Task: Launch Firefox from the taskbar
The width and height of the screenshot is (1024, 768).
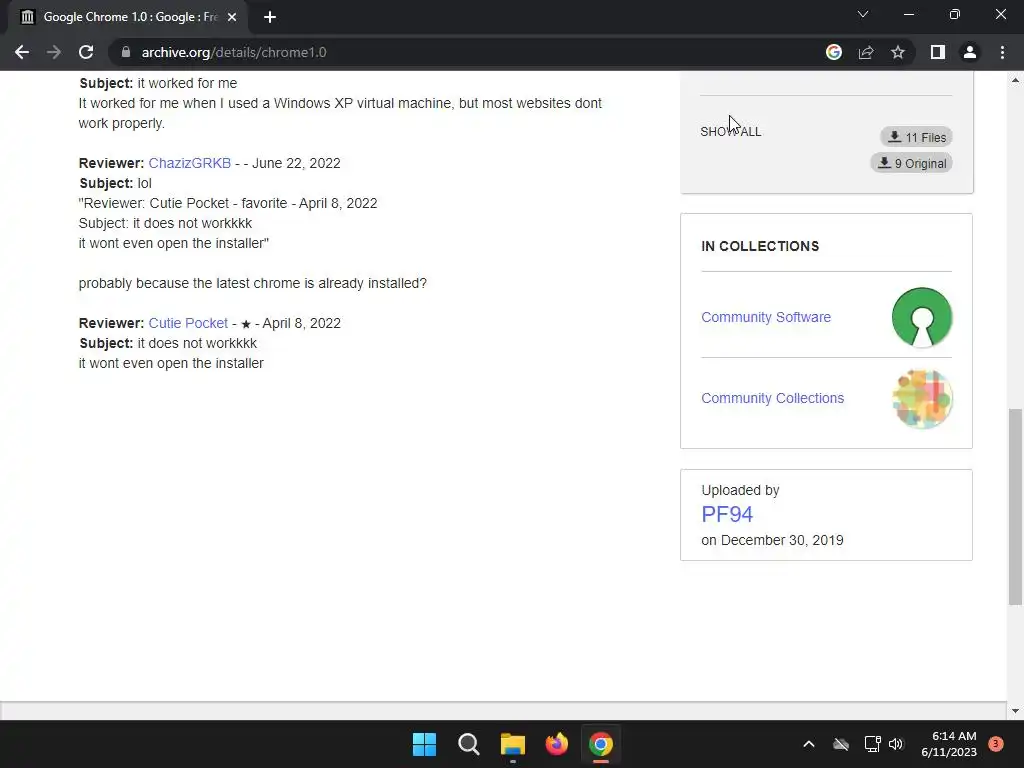Action: click(x=557, y=744)
